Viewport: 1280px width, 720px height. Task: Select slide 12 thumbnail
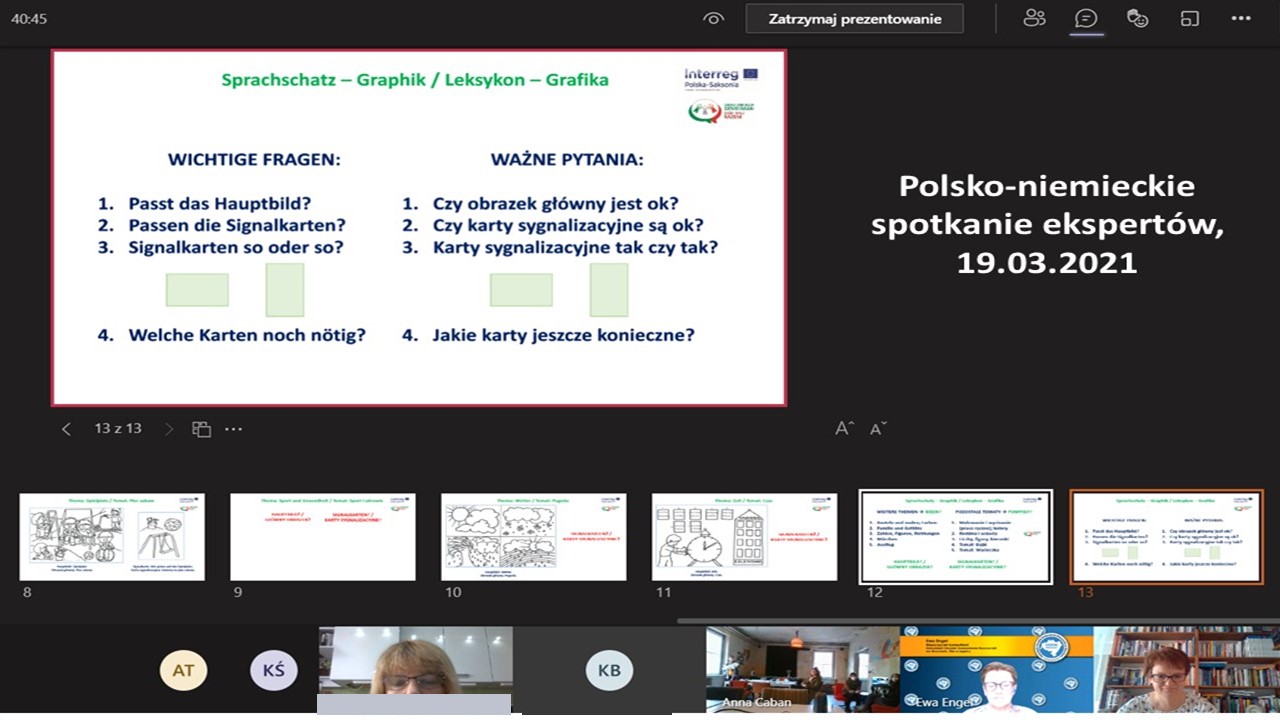956,537
